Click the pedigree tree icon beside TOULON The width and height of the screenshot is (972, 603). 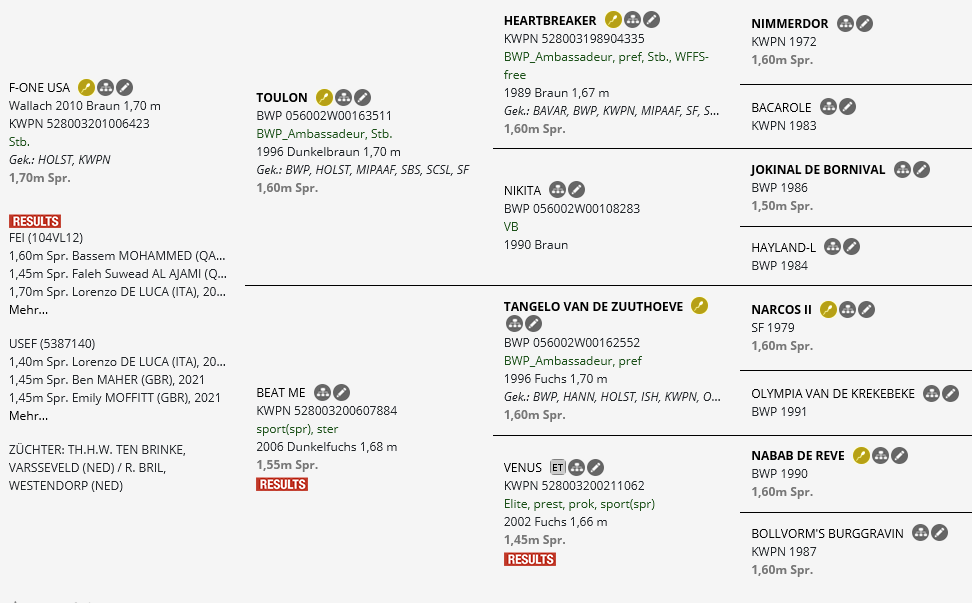click(x=343, y=97)
